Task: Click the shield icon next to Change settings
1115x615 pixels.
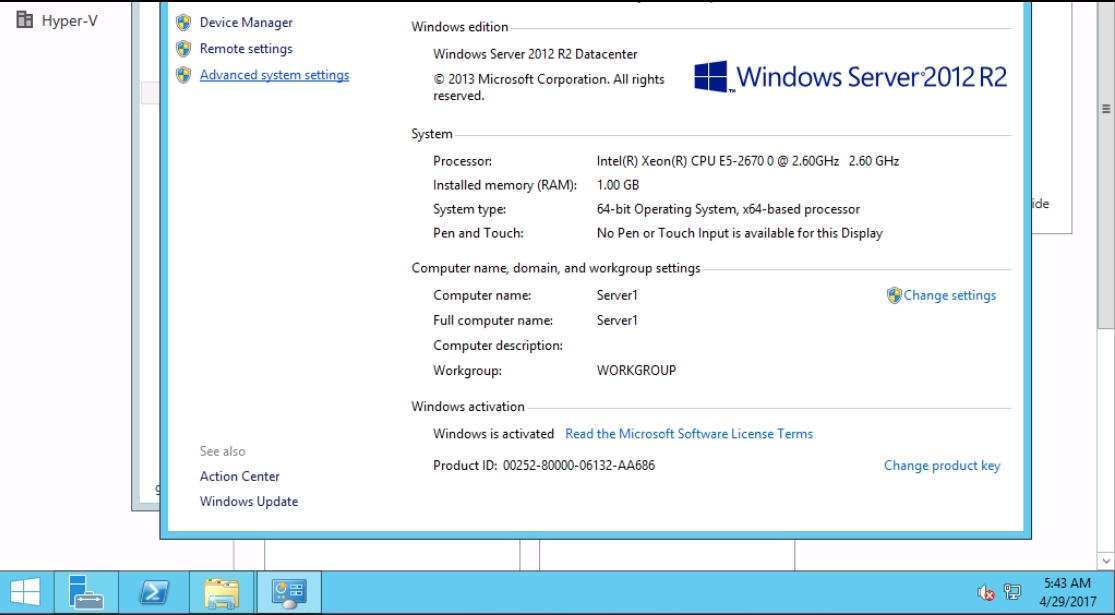Action: click(x=894, y=296)
